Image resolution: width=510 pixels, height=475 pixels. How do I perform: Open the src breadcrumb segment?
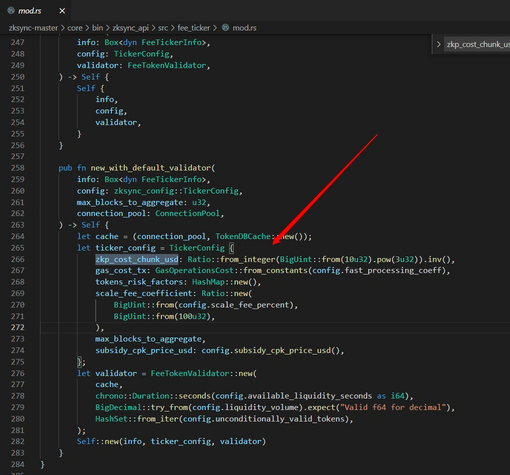point(163,28)
